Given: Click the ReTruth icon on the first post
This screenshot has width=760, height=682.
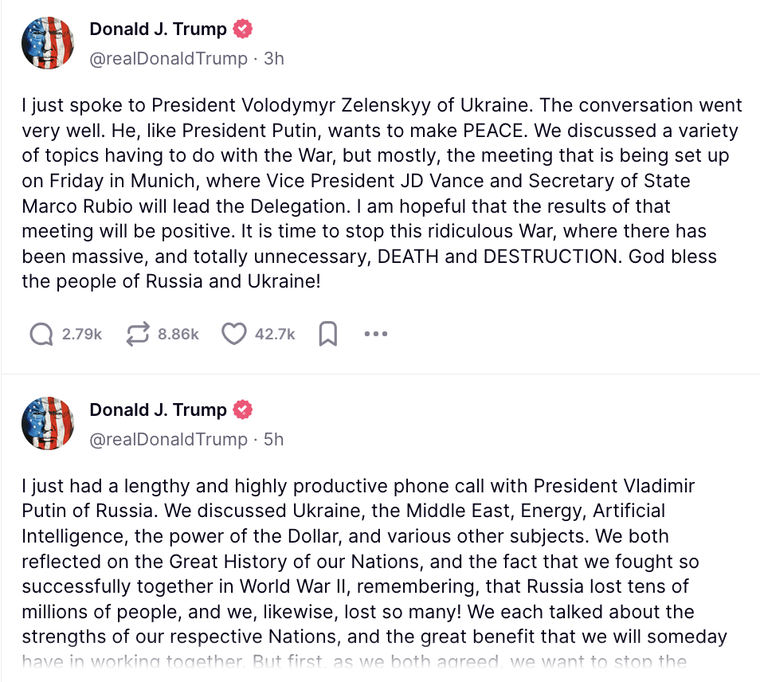Looking at the screenshot, I should 138,334.
